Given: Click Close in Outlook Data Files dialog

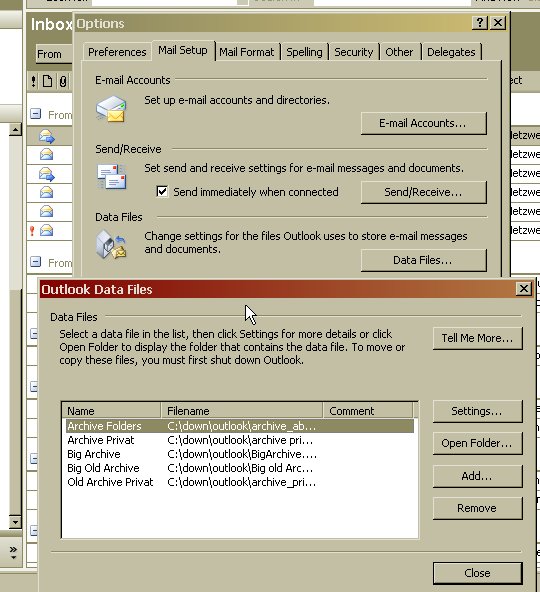Looking at the screenshot, I should pos(478,573).
